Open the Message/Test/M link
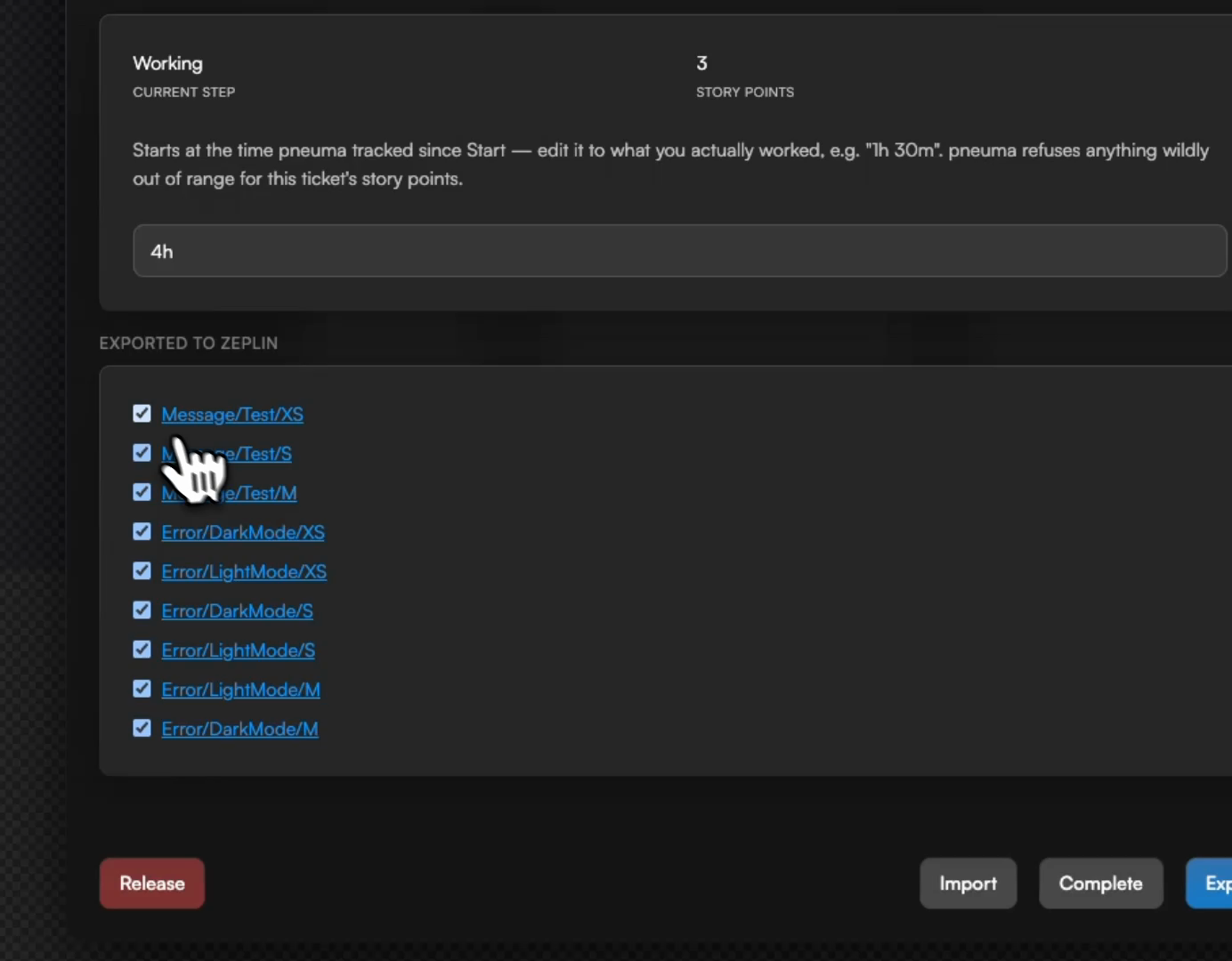This screenshot has height=961, width=1232. coord(229,493)
